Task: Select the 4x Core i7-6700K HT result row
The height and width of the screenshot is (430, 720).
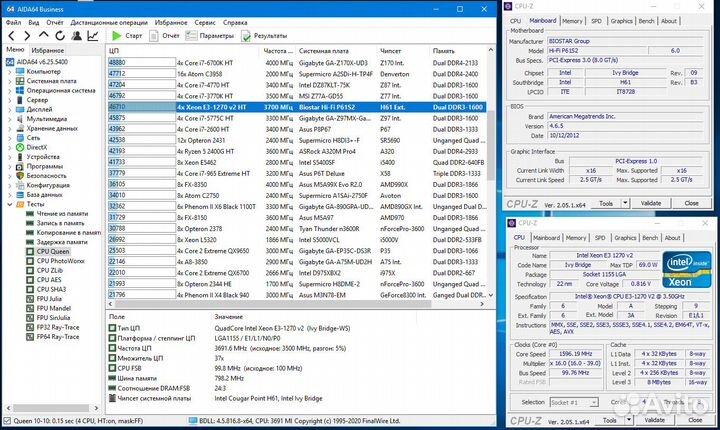Action: coord(297,63)
